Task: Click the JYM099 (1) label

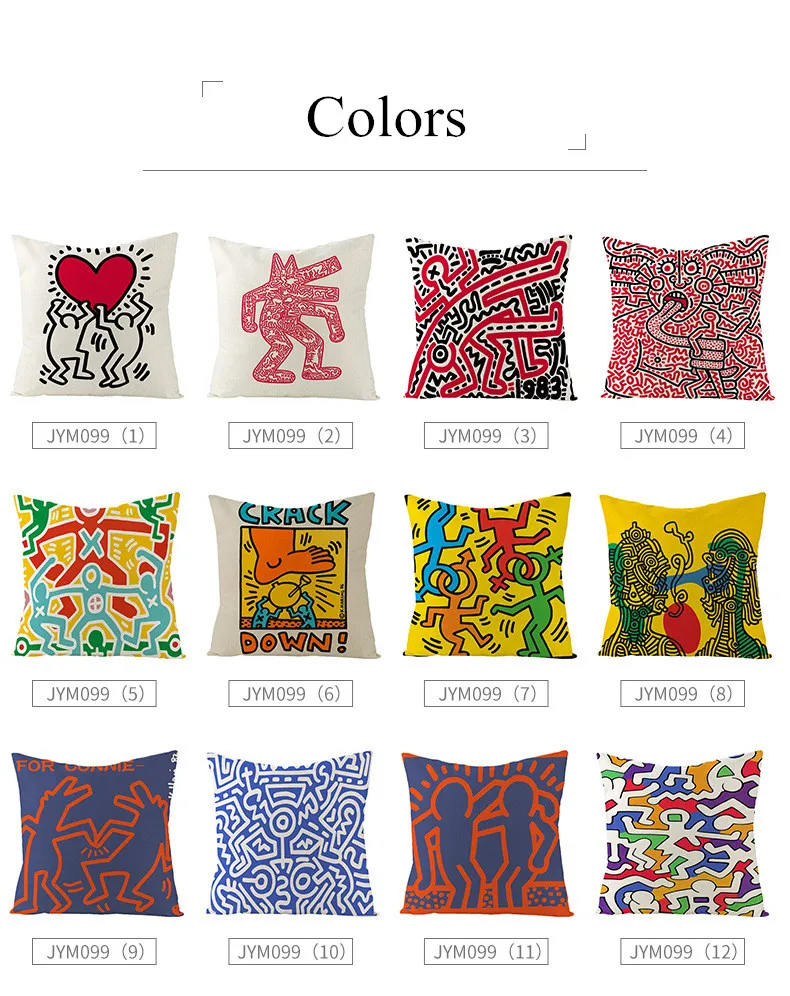Action: [95, 436]
